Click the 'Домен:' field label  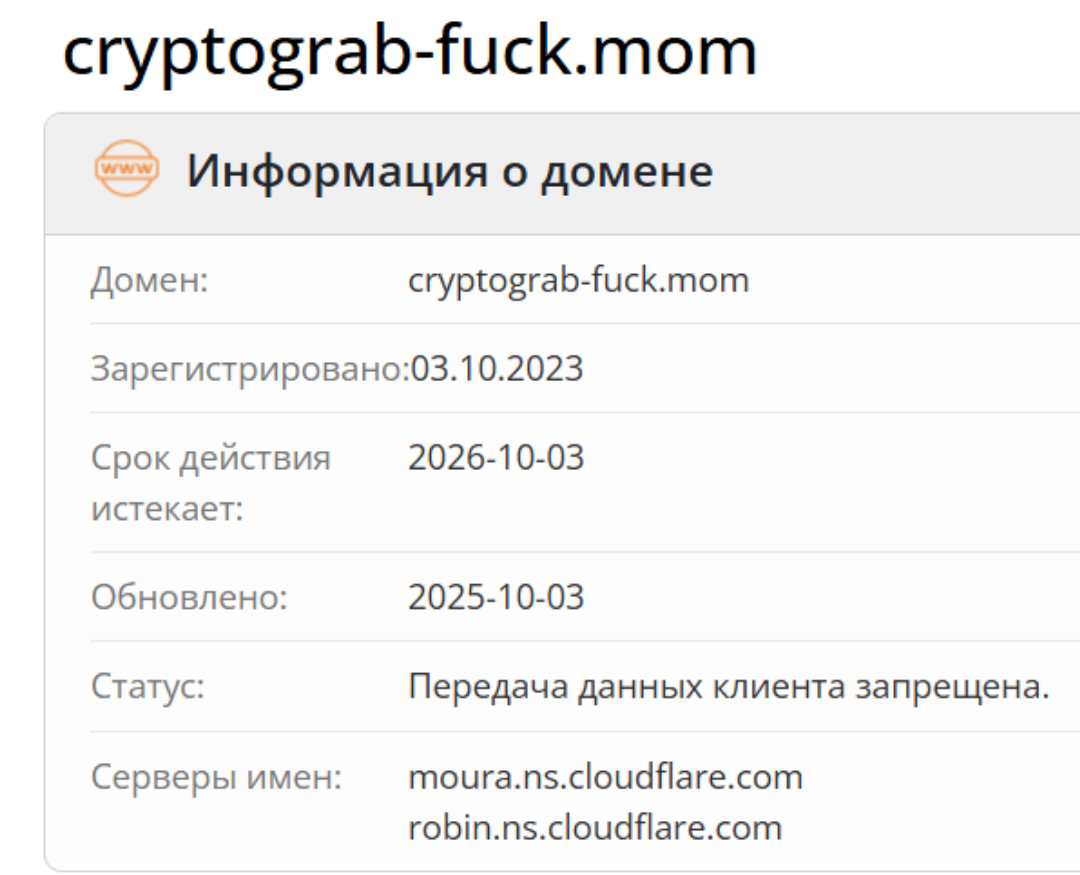coord(149,281)
